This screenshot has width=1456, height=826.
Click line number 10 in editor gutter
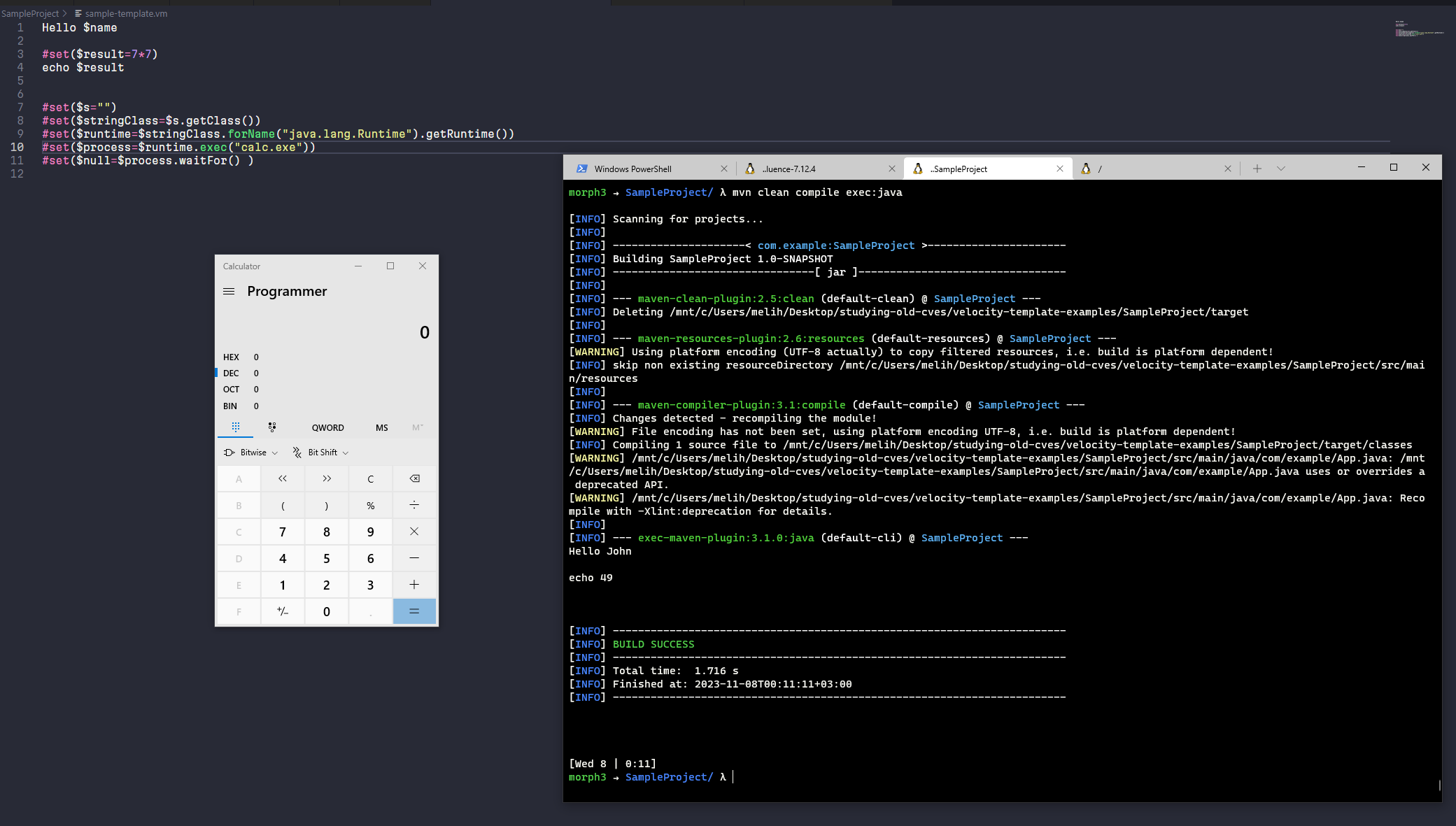pyautogui.click(x=17, y=148)
